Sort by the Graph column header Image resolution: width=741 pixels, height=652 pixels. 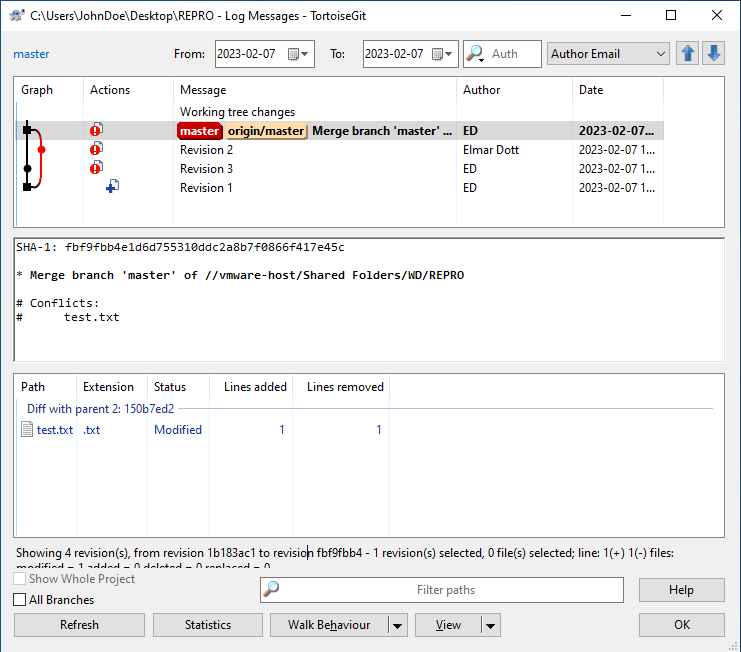point(49,90)
